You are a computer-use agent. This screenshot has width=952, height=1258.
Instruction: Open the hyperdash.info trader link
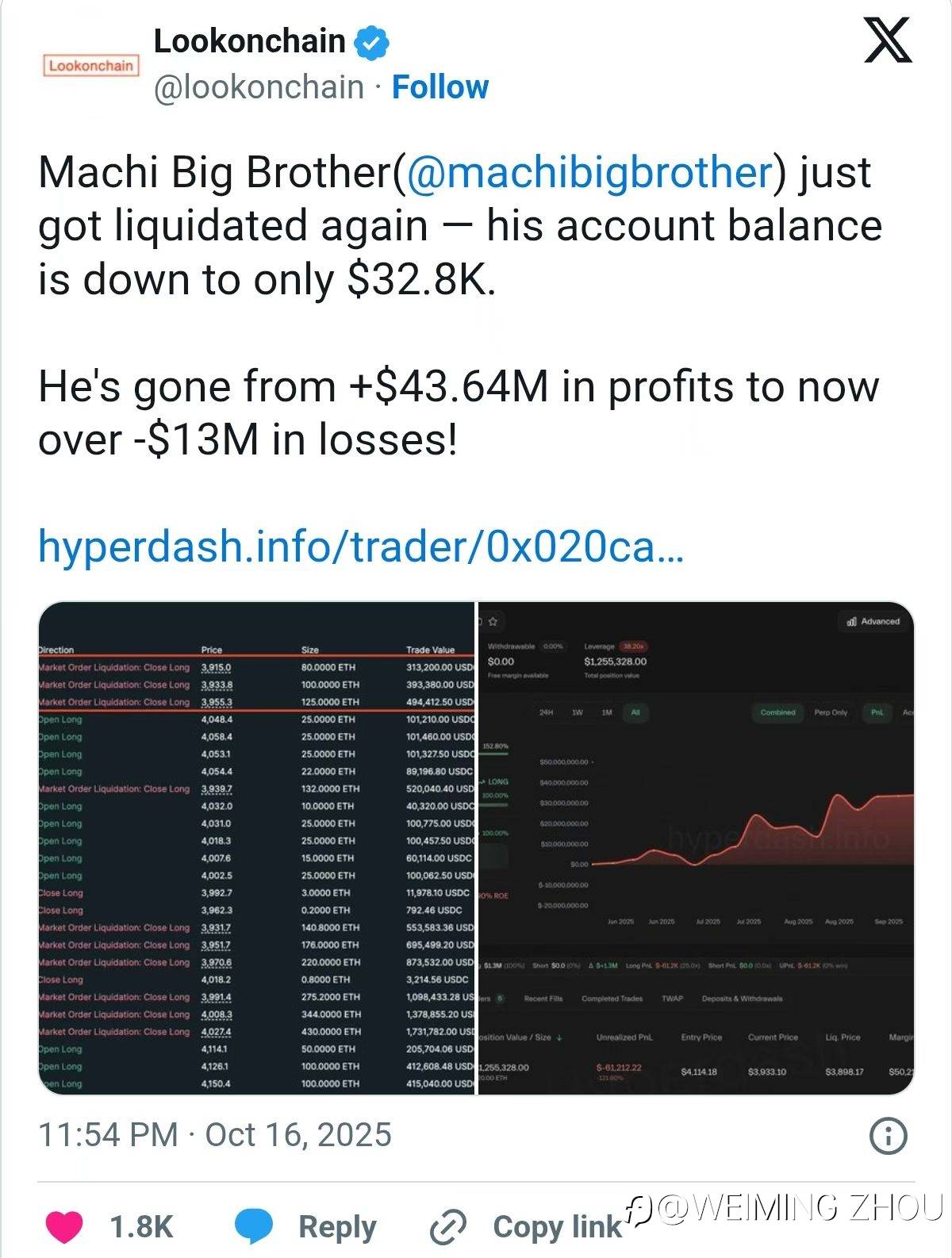(x=360, y=547)
